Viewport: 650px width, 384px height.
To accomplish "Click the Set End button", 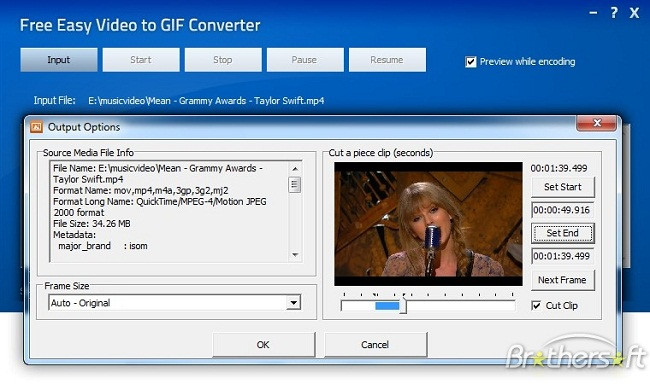I will point(563,233).
